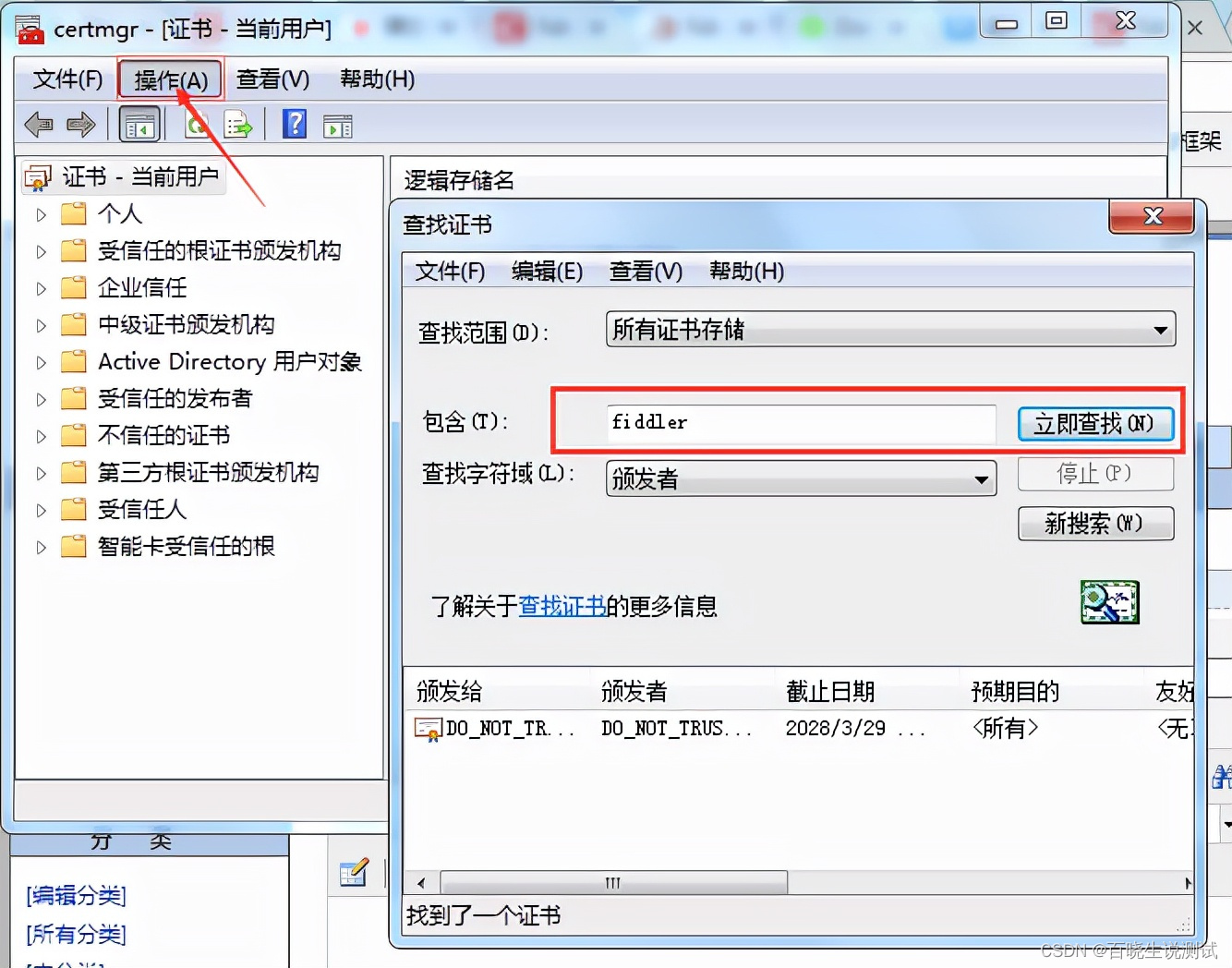Click the 立即查找 search button

coord(1095,423)
